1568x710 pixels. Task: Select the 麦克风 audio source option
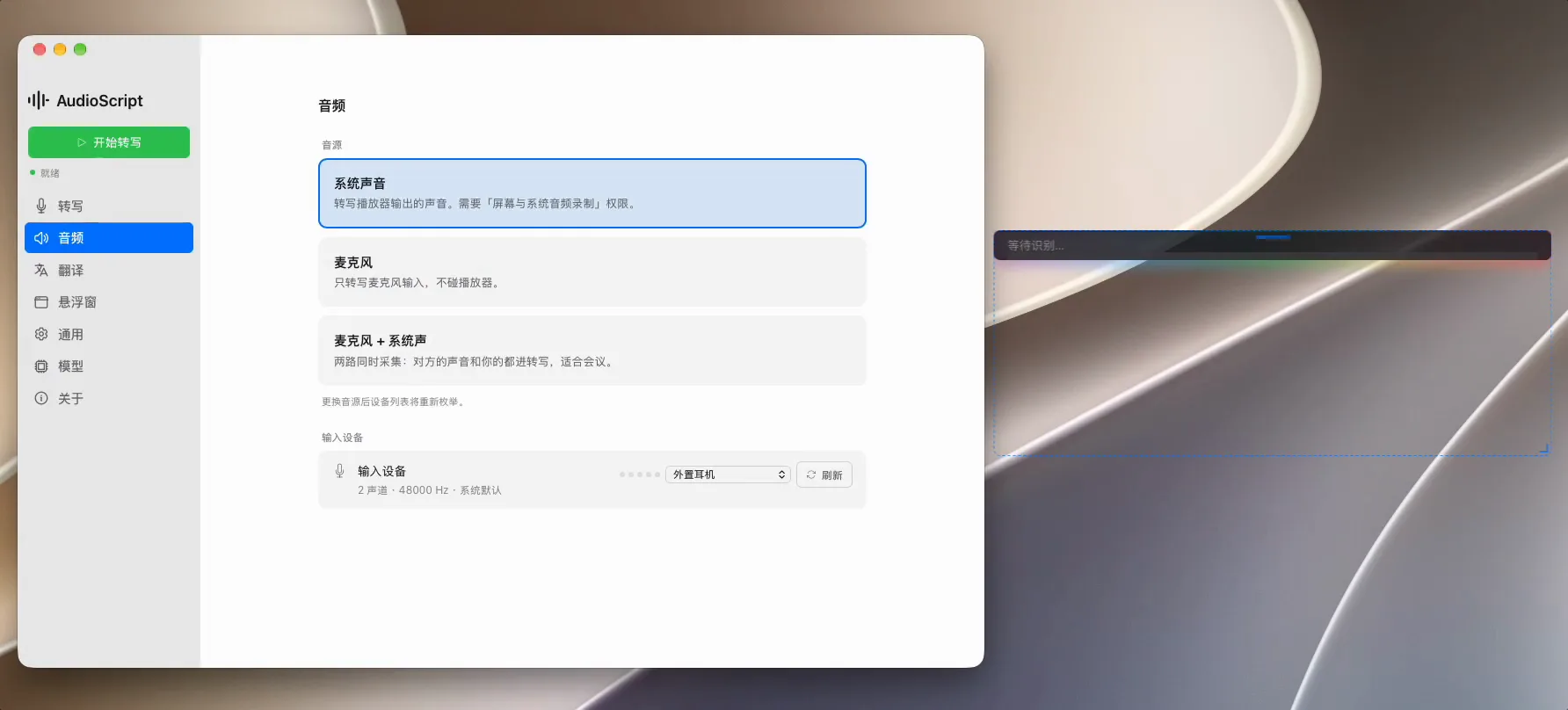(592, 272)
